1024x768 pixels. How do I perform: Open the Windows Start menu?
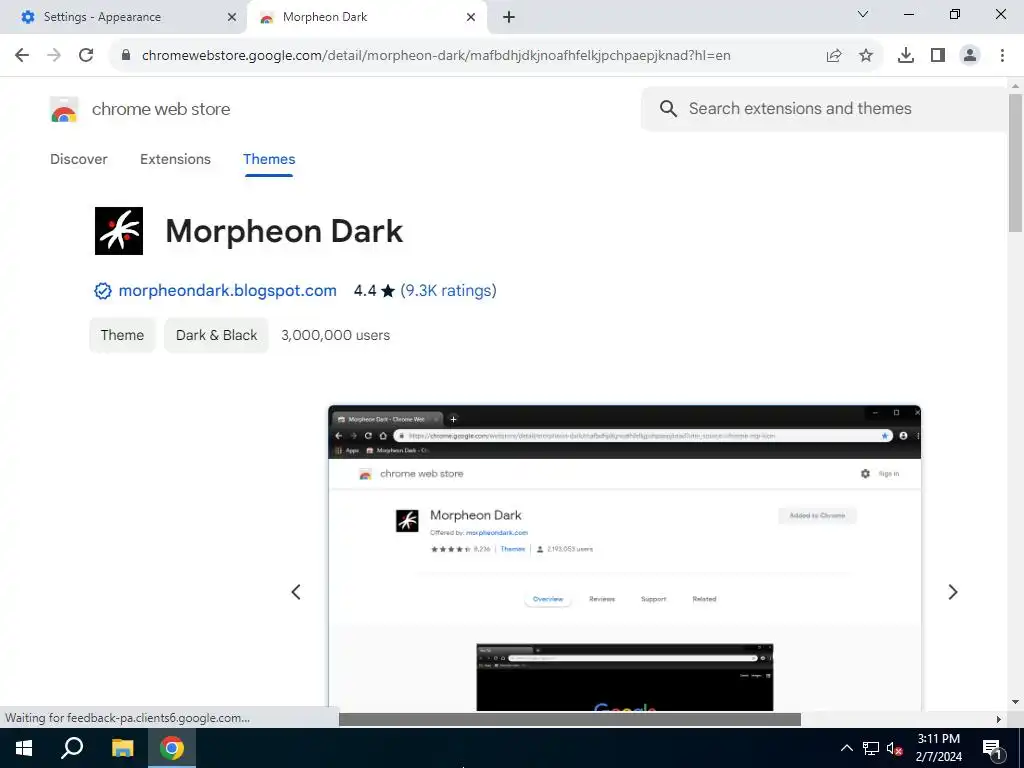point(24,748)
